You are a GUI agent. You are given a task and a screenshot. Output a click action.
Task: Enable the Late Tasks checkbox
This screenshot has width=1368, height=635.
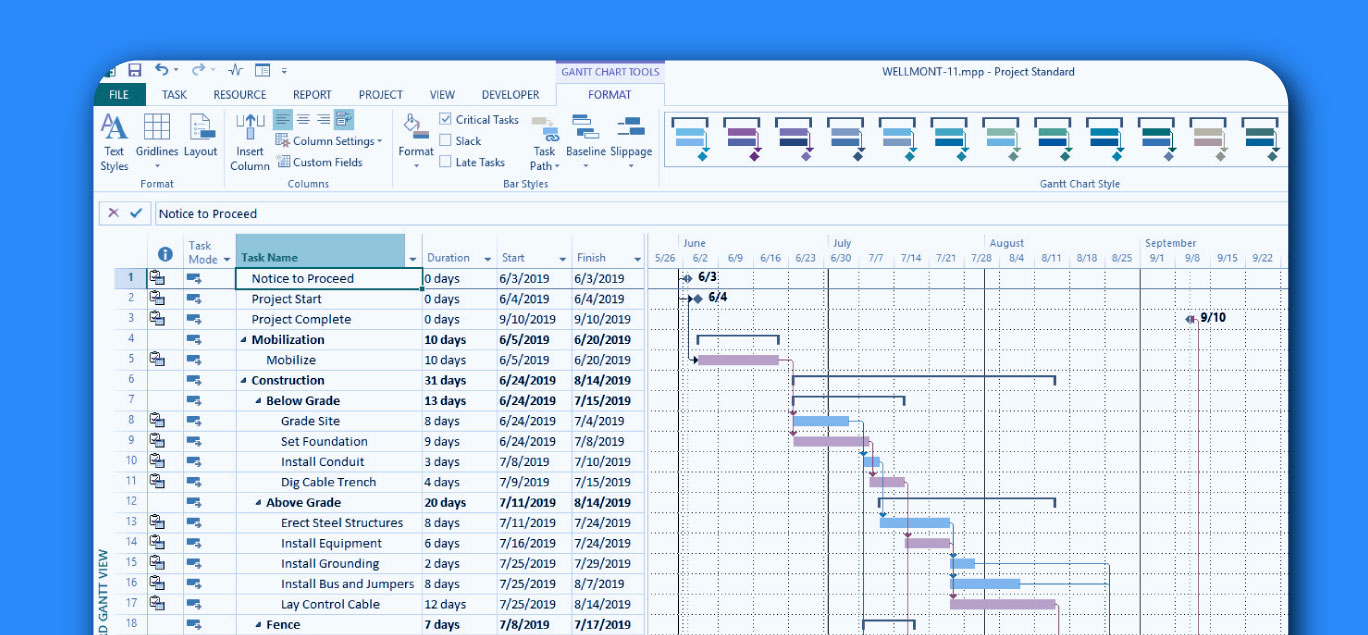pos(446,162)
